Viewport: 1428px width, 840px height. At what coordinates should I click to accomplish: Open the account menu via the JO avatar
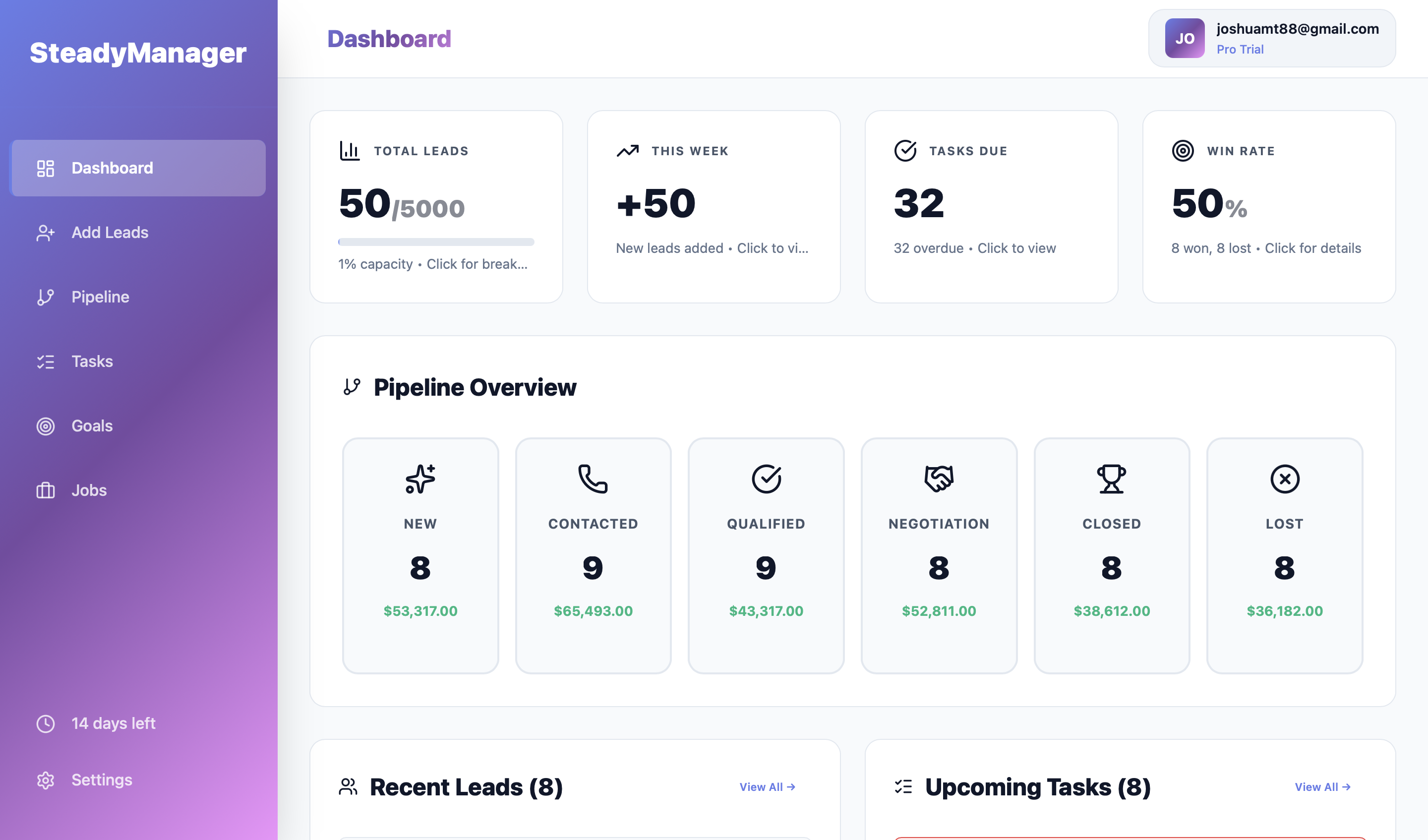pyautogui.click(x=1184, y=39)
